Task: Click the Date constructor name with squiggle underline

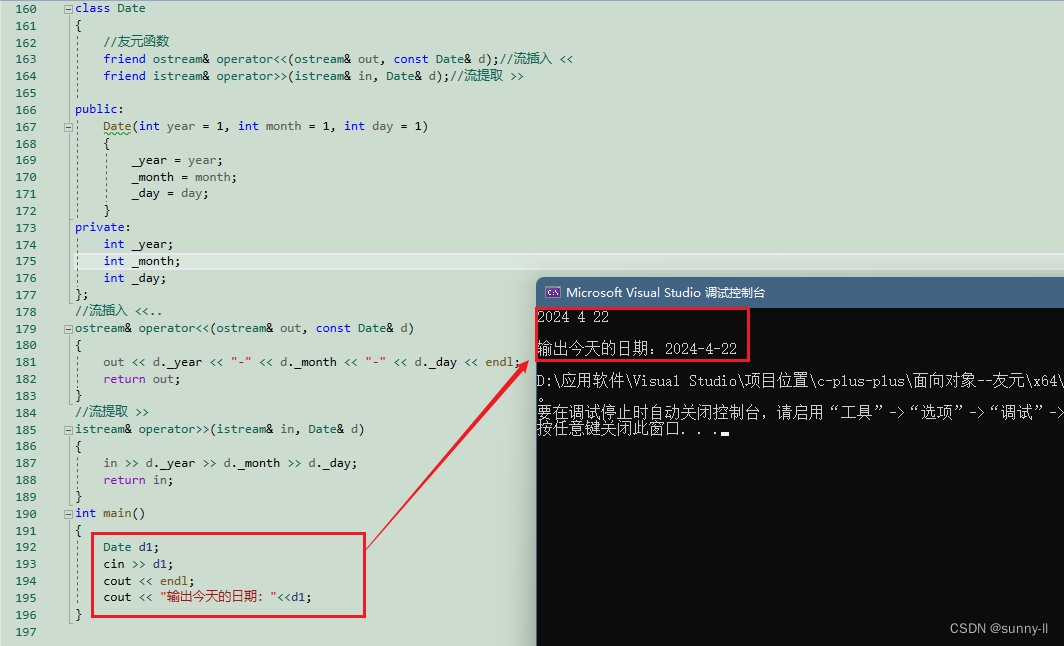Action: [117, 126]
